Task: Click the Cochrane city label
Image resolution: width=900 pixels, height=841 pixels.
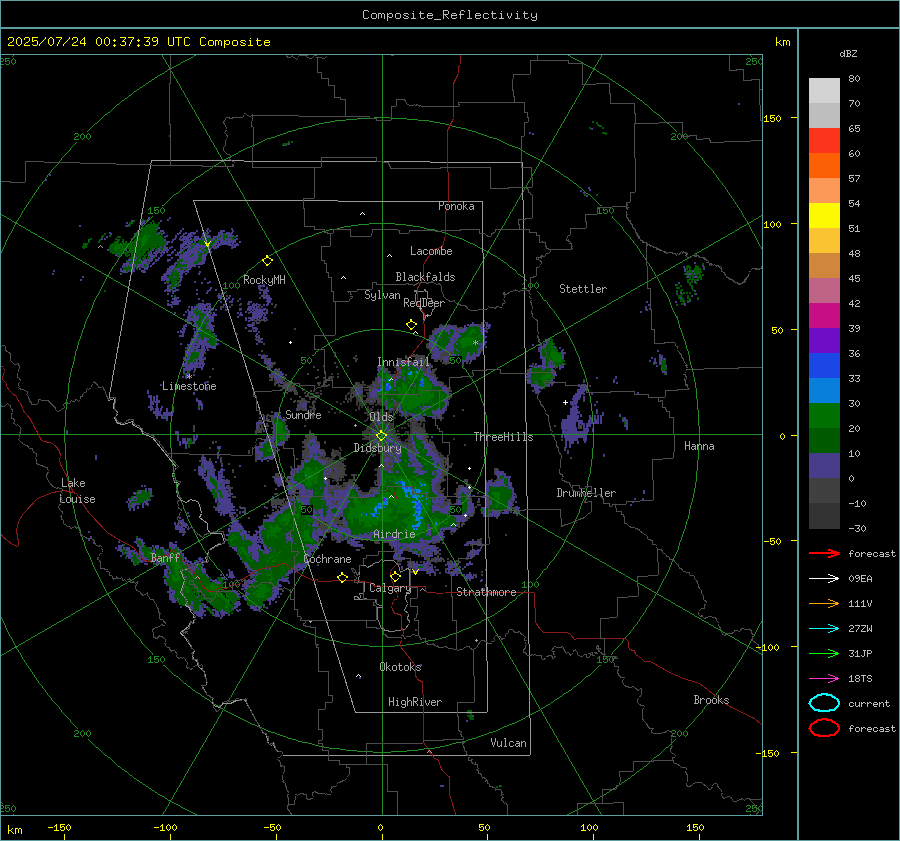Action: 327,559
